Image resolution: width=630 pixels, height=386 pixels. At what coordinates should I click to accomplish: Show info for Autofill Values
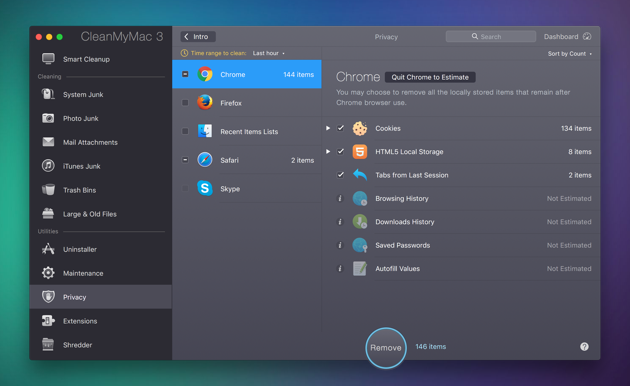click(340, 268)
